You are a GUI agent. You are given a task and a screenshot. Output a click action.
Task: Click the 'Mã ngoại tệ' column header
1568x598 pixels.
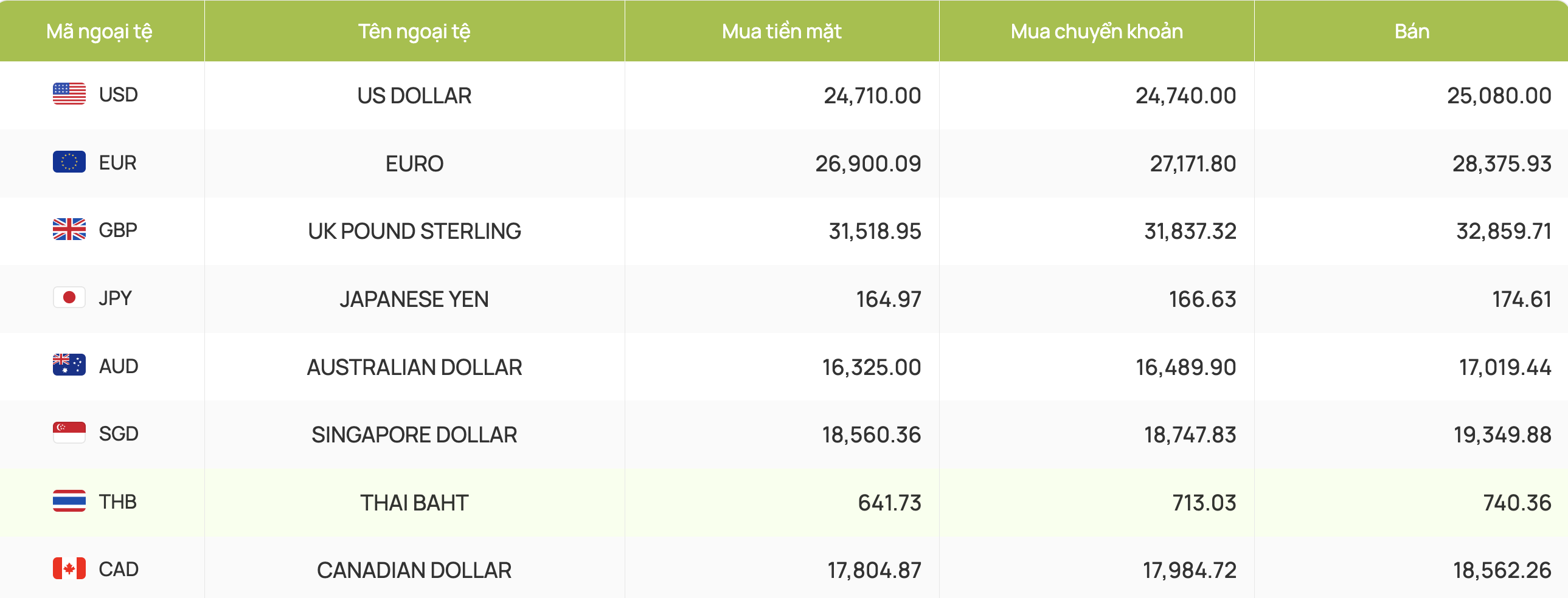pos(99,31)
